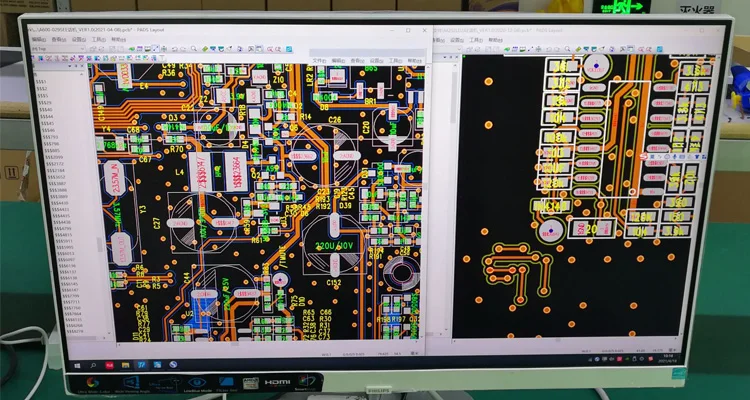750x400 pixels.
Task: Select net $$$4799 in project explorer list
Action: [x=63, y=228]
